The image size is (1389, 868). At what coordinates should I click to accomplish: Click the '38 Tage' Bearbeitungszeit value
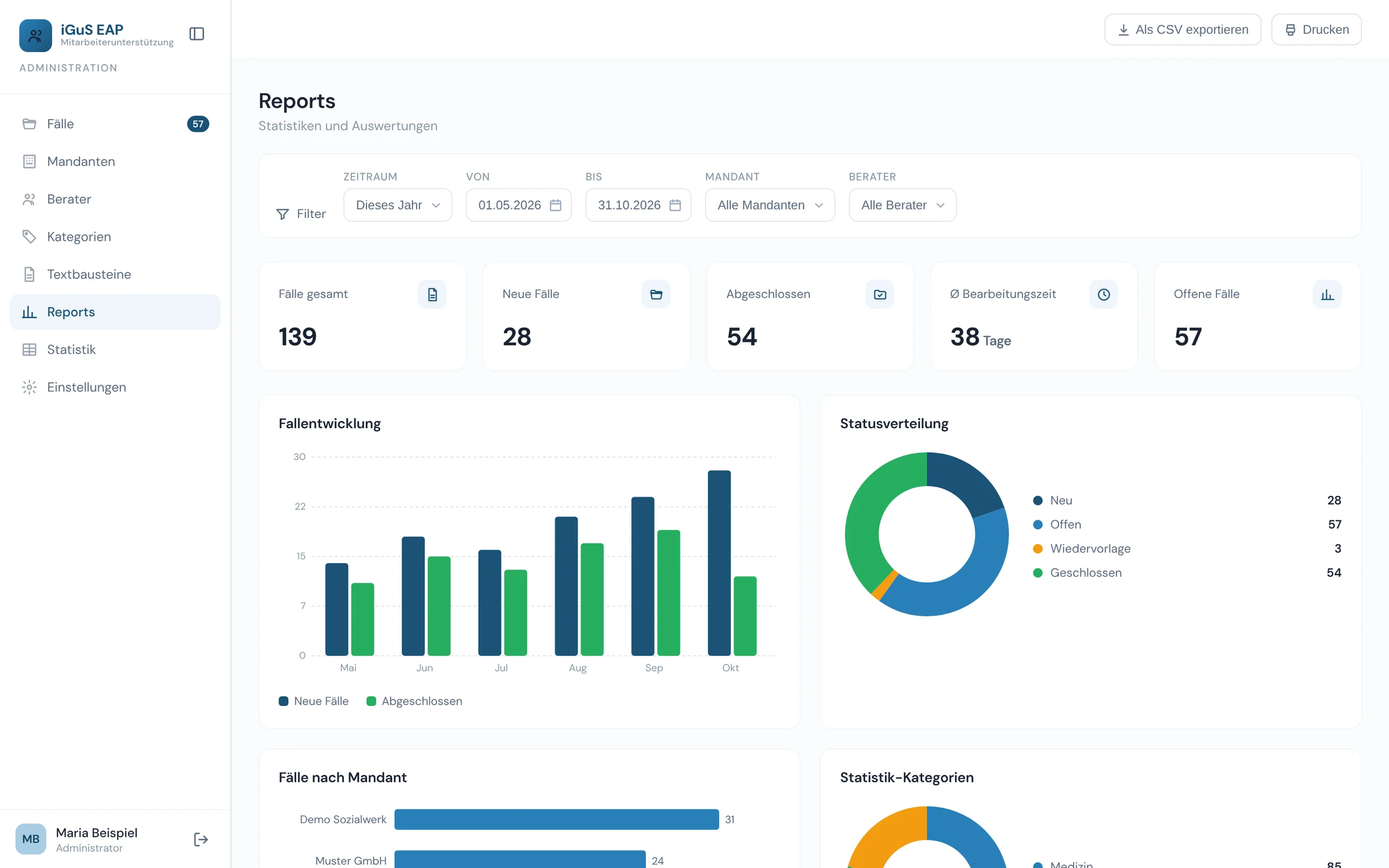(980, 337)
